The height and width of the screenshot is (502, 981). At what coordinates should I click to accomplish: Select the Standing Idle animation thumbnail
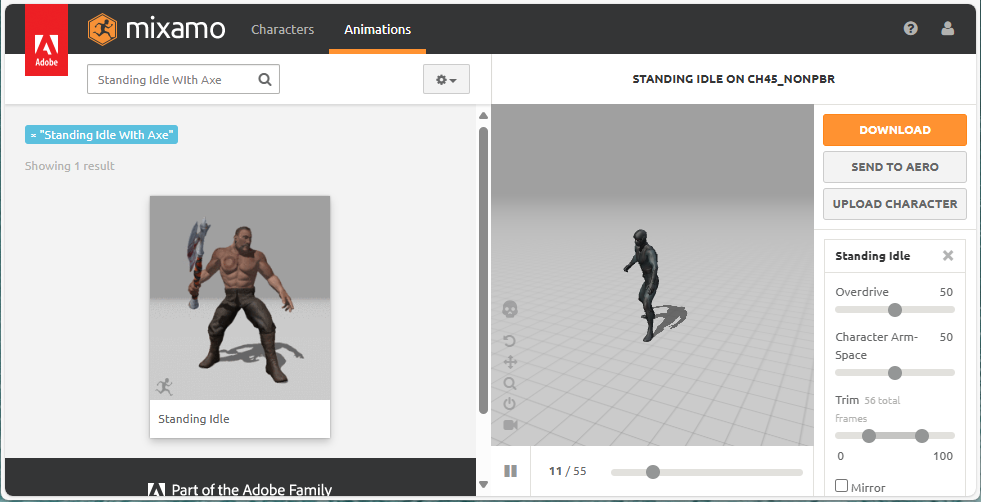tap(240, 297)
